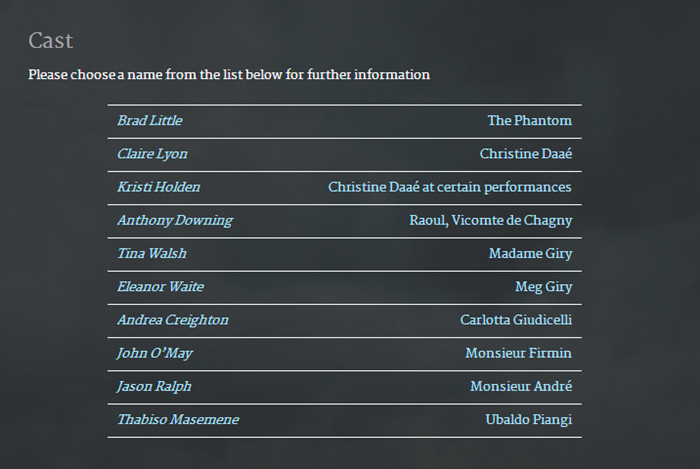Click the Meg Giry role text
This screenshot has height=469, width=700.
coord(543,287)
